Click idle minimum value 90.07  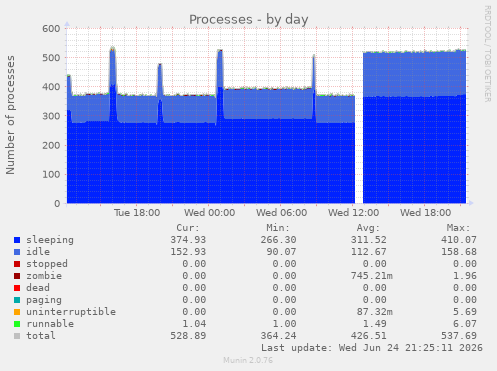point(281,252)
